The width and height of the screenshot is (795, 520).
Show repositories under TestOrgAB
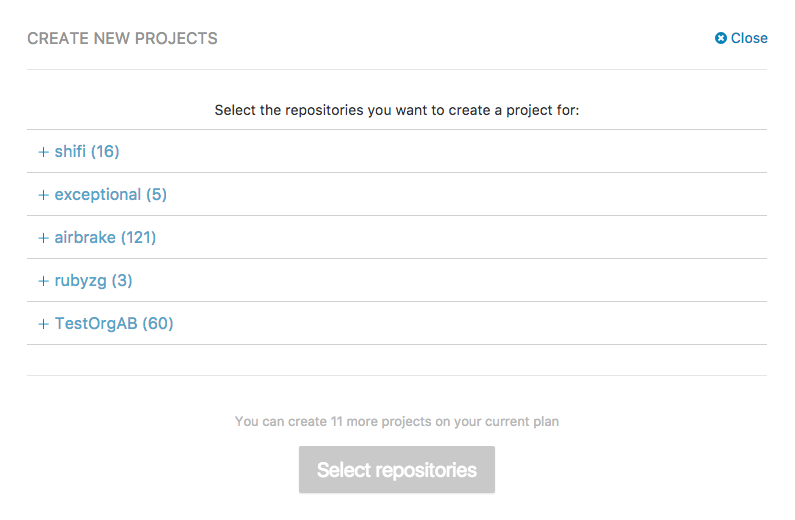click(396, 324)
